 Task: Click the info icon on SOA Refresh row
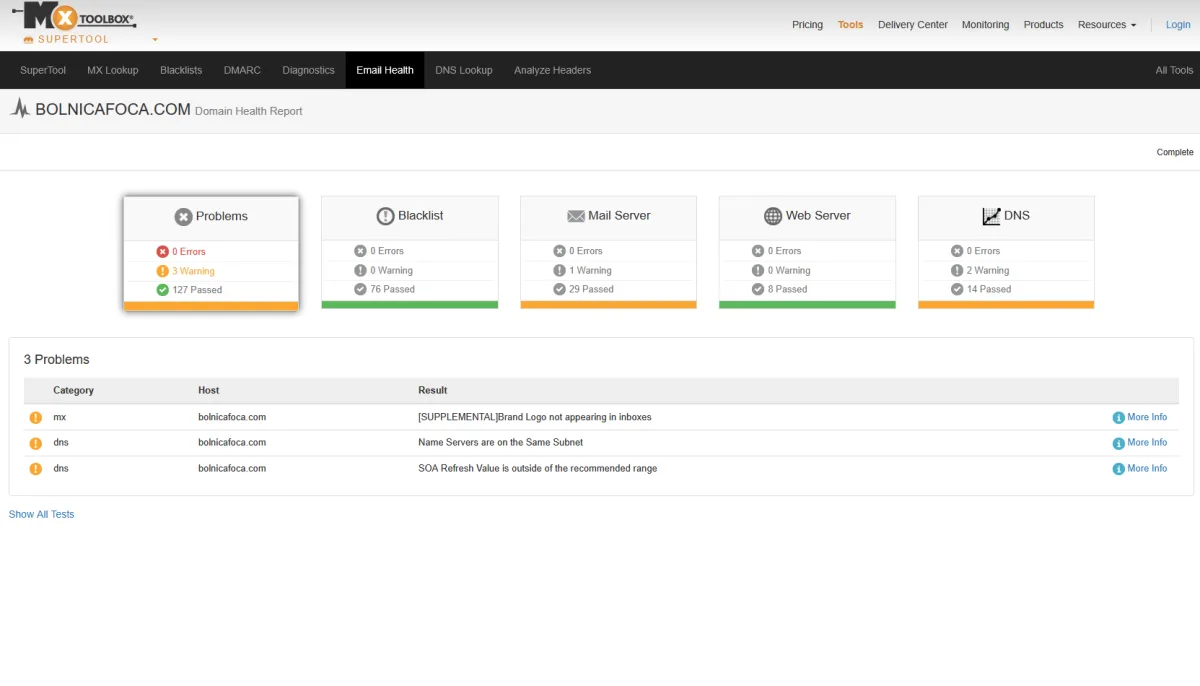tap(1119, 468)
